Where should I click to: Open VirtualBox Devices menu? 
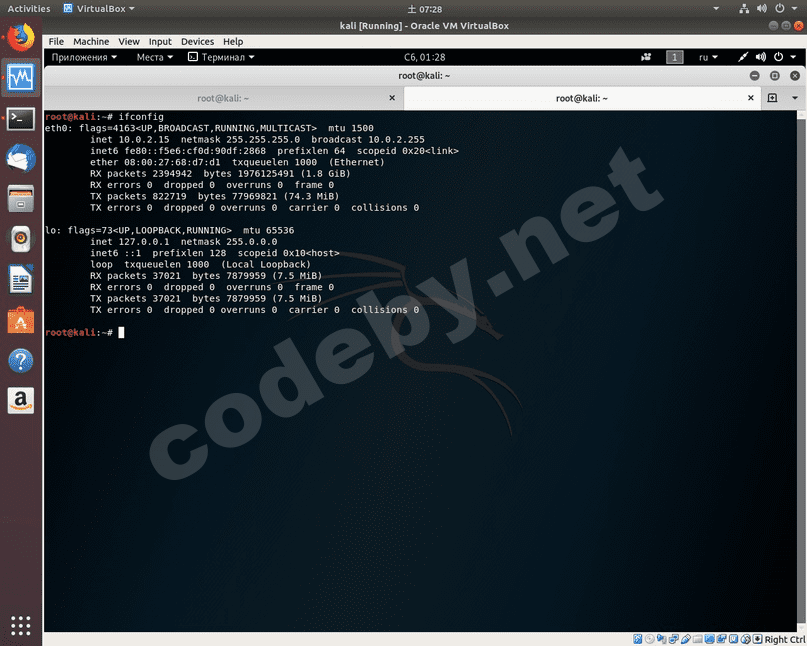(x=197, y=42)
